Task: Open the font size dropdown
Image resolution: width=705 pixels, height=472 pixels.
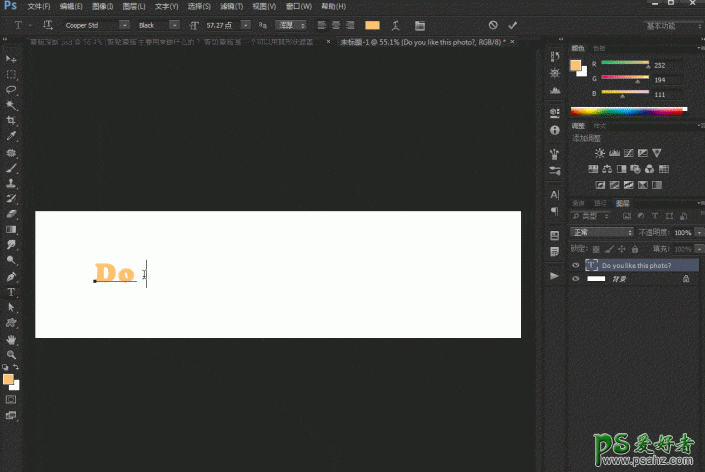Action: click(x=245, y=25)
